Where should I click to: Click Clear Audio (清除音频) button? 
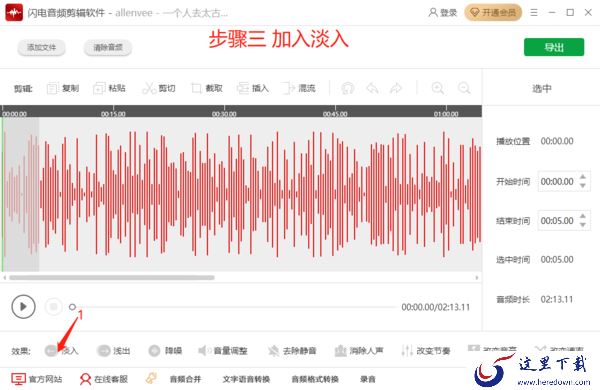tap(108, 47)
